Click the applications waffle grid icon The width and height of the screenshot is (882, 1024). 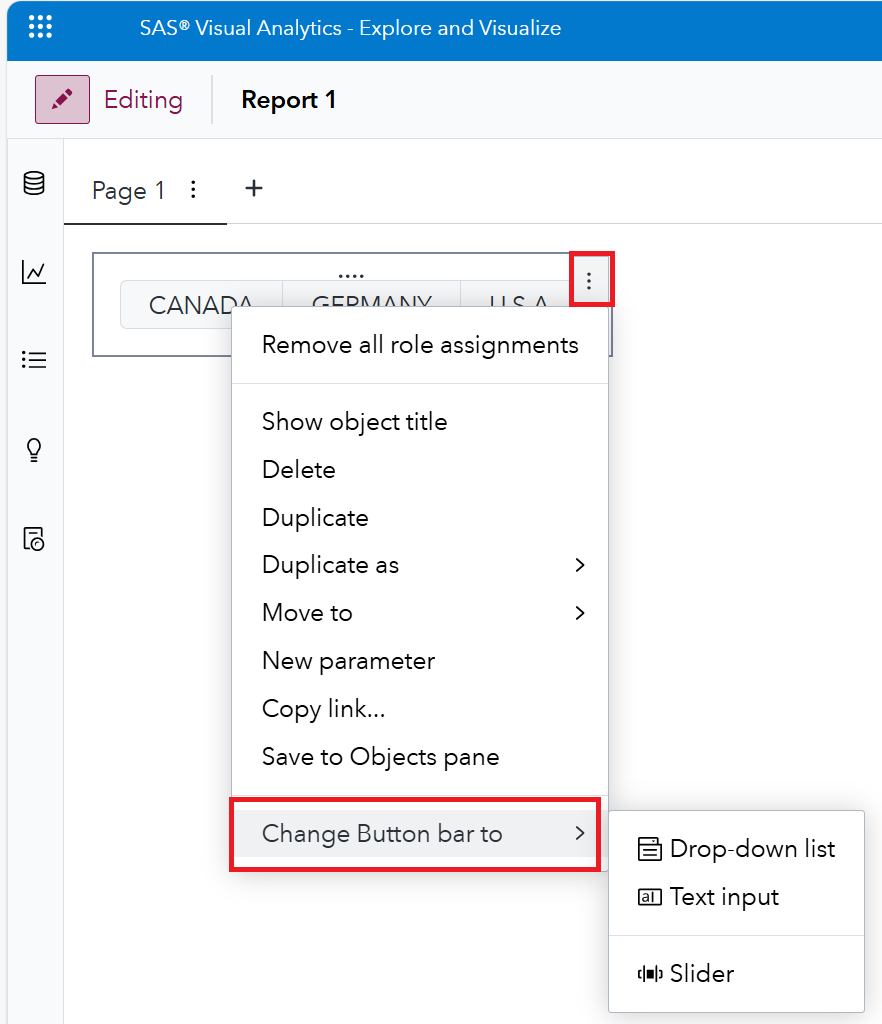40,26
